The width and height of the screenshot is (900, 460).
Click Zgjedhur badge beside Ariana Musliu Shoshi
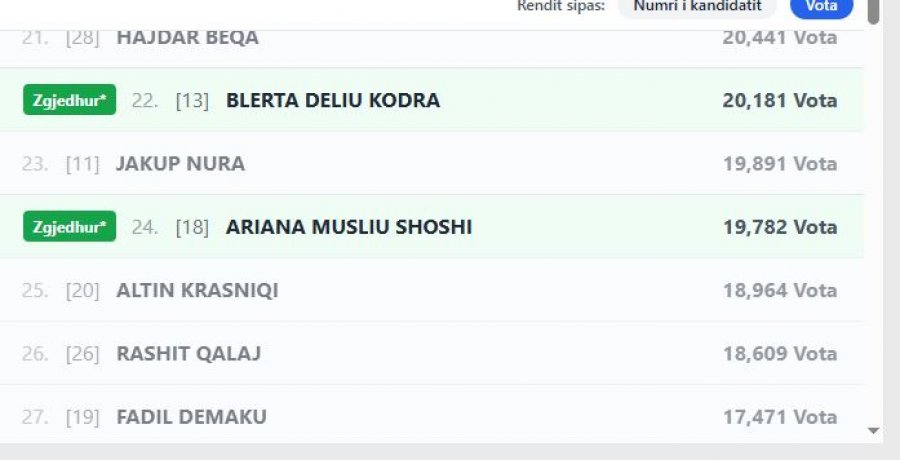[69, 227]
